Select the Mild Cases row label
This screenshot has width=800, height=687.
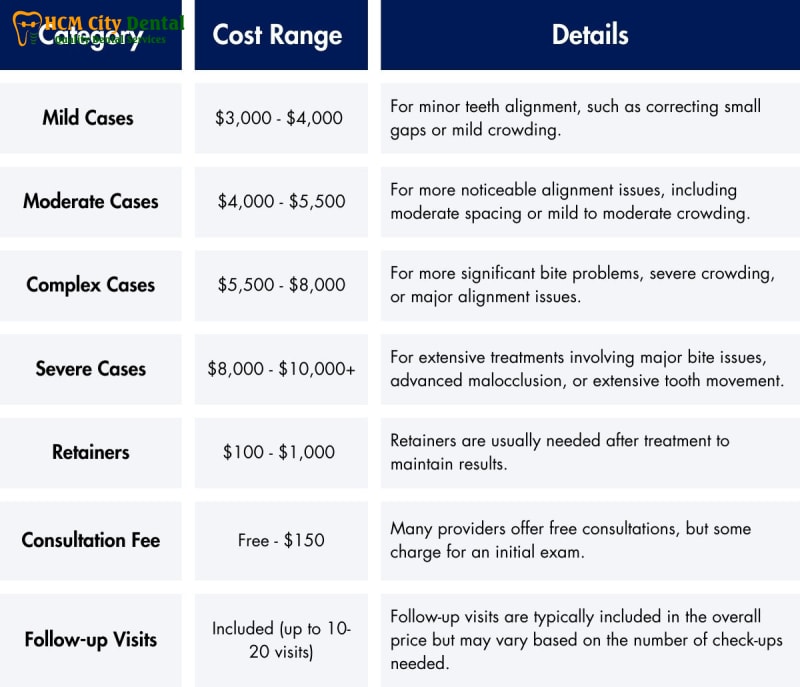(88, 118)
